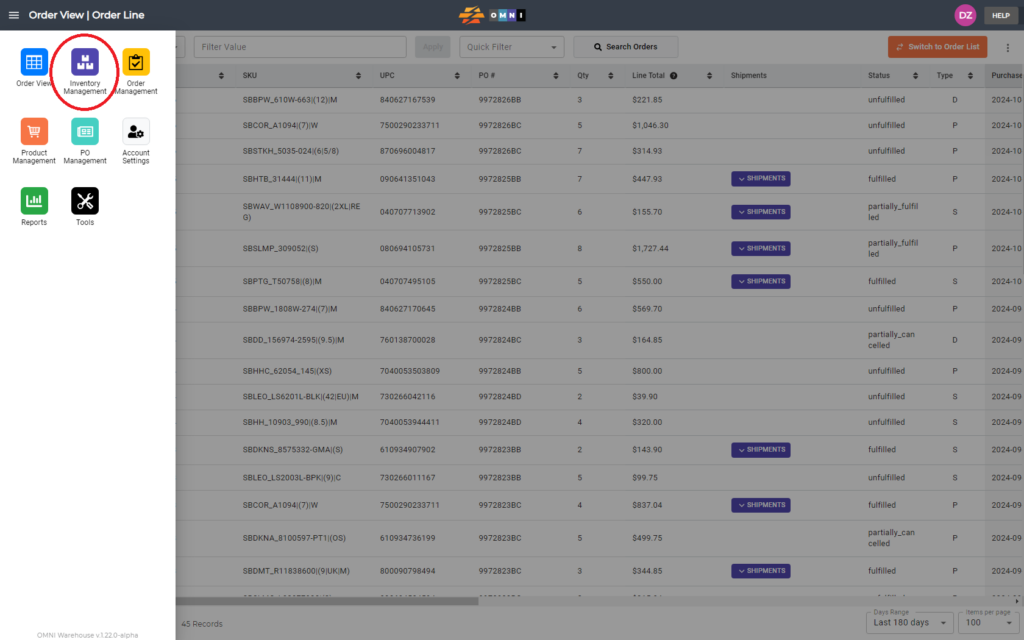Viewport: 1024px width, 640px height.
Task: Expand the Quick Filter dropdown
Action: 511,47
